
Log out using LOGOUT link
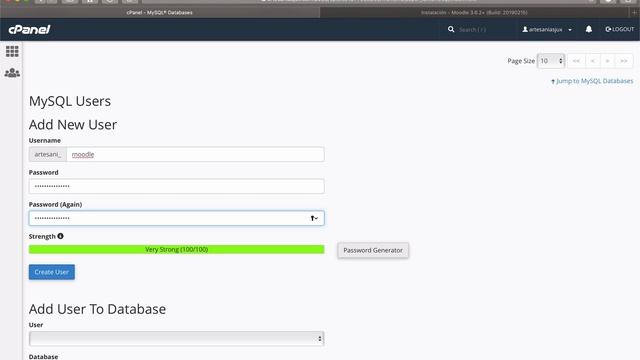coord(620,29)
